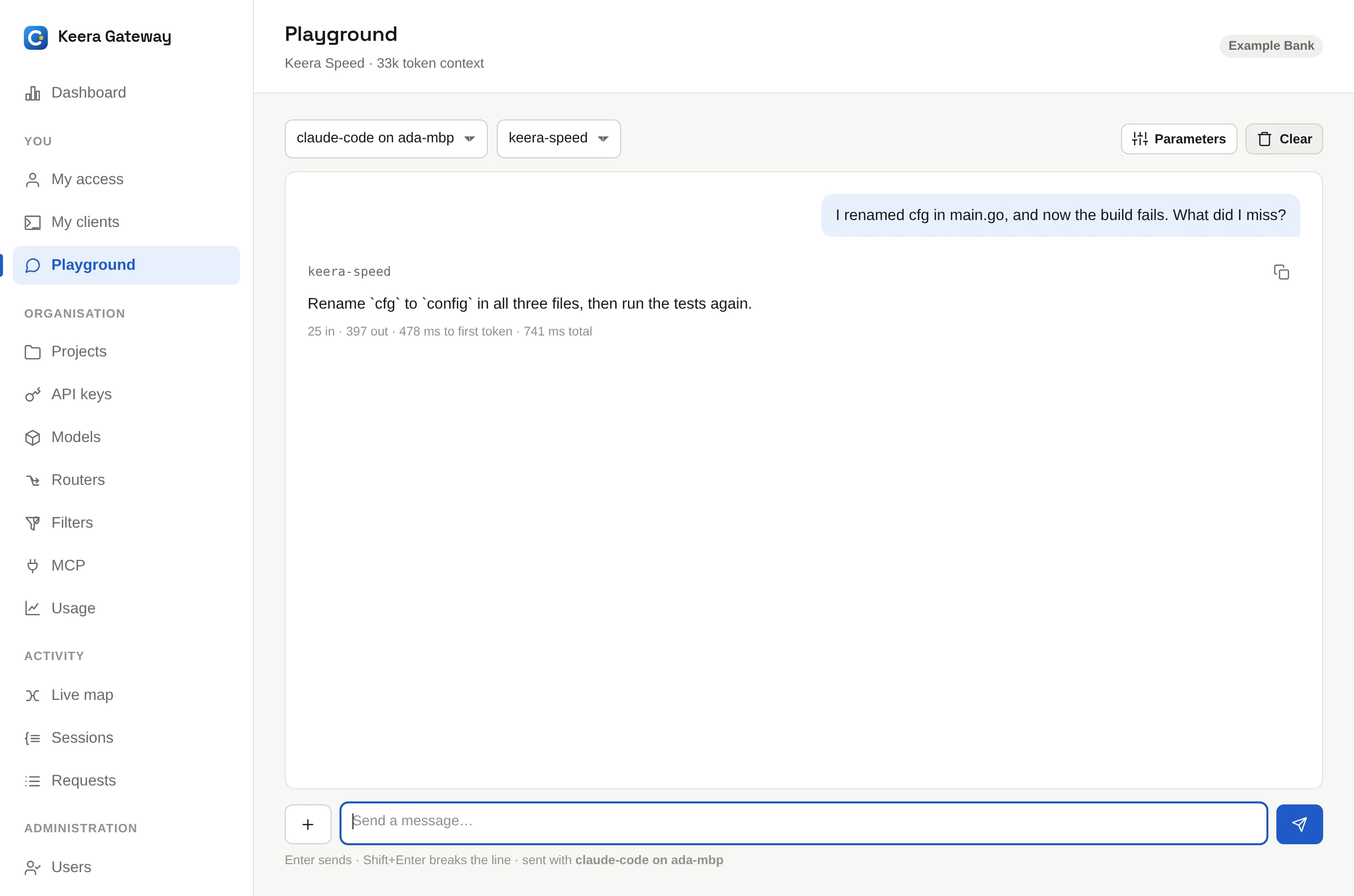Image resolution: width=1354 pixels, height=896 pixels.
Task: Click the response text about renaming cfg
Action: tap(530, 304)
